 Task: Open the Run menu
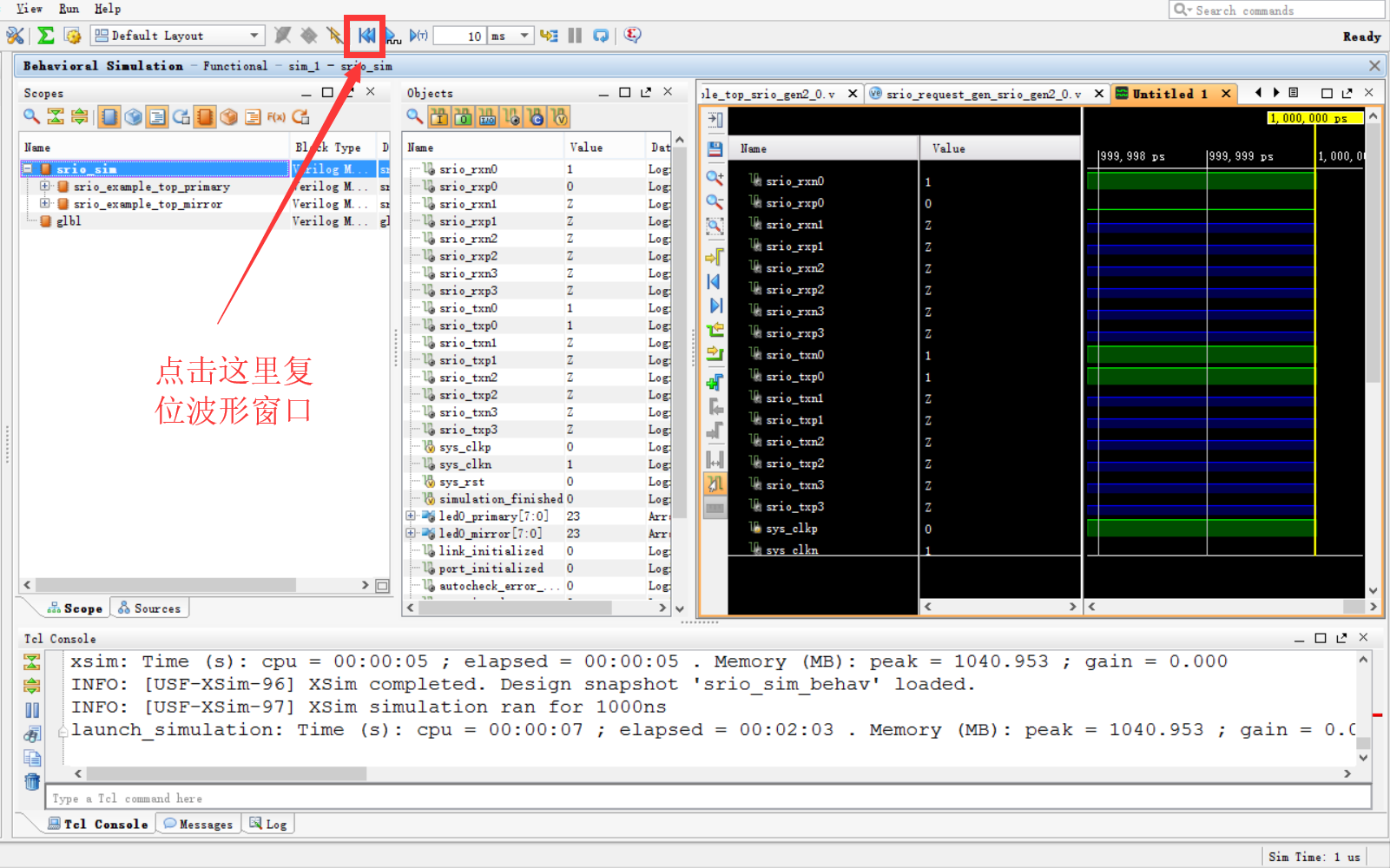click(x=69, y=9)
